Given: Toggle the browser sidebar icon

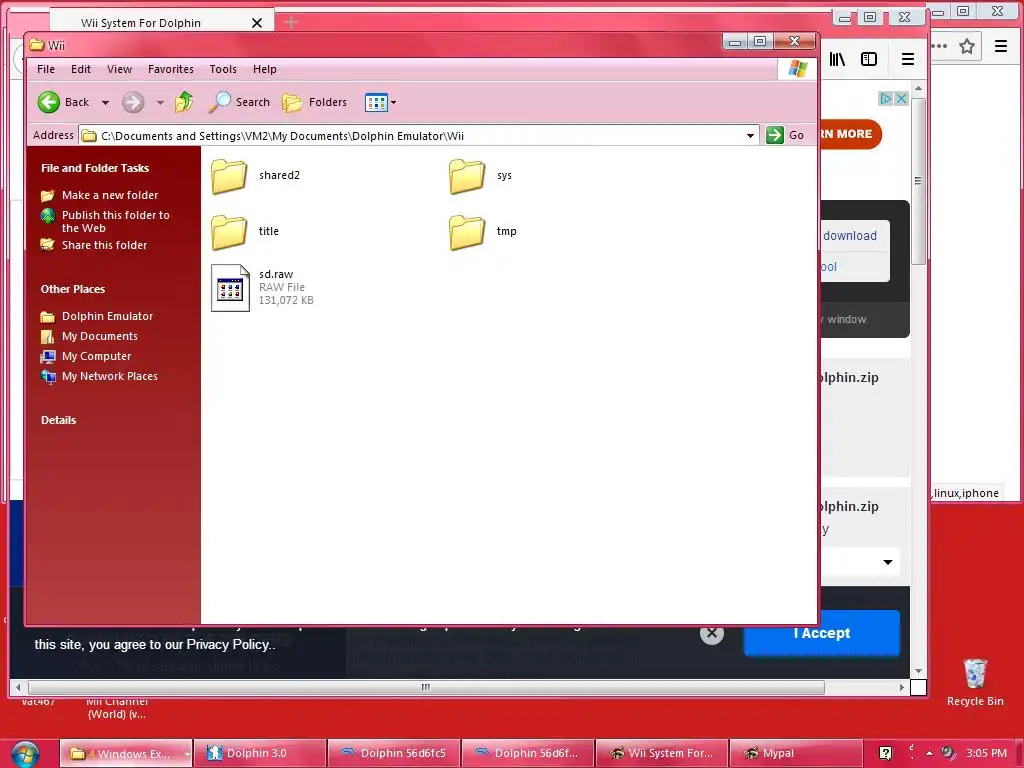Looking at the screenshot, I should pos(869,59).
